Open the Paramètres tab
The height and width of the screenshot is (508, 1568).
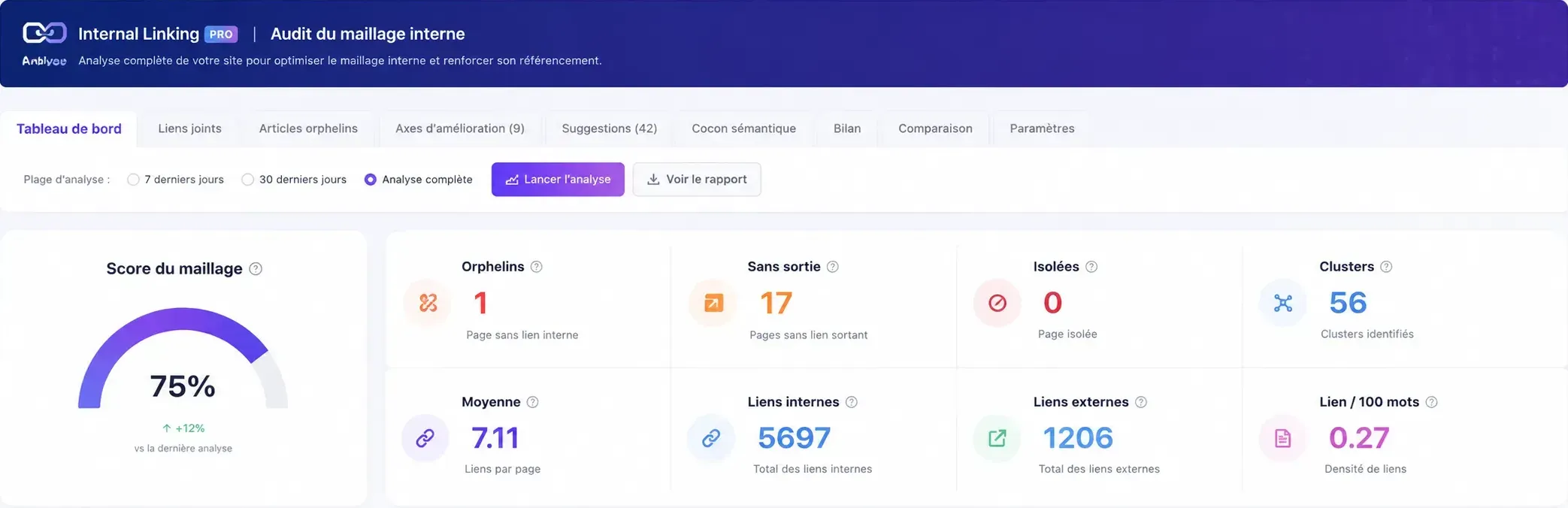[1042, 129]
